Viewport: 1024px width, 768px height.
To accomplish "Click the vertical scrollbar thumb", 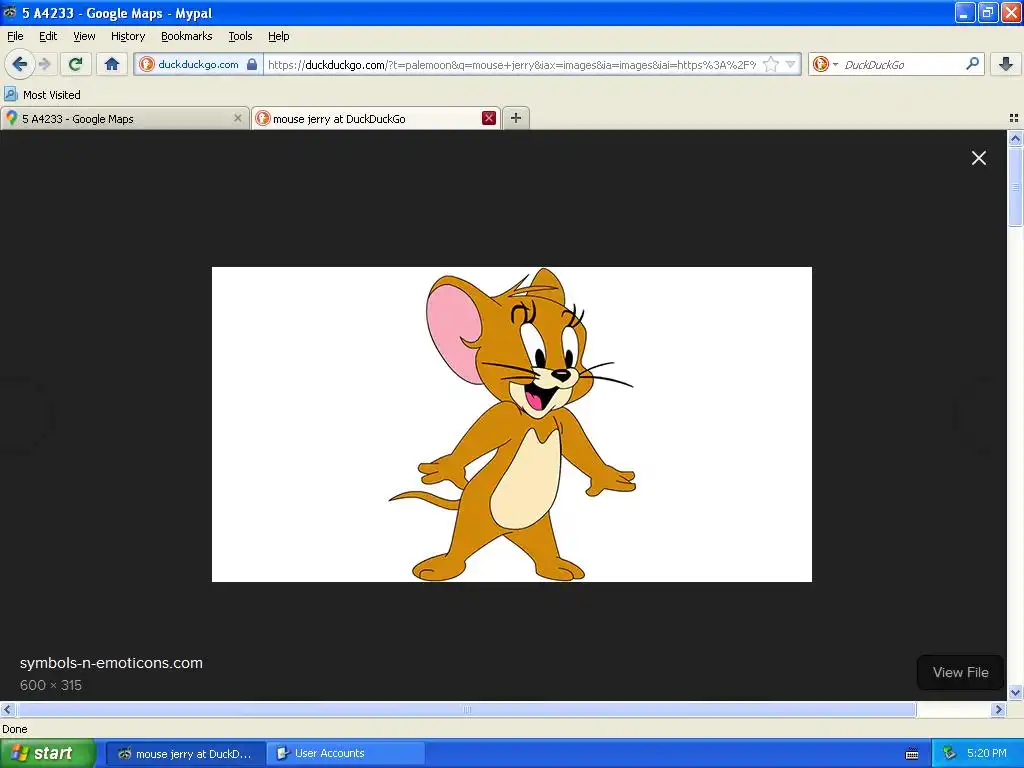I will pos(1015,187).
